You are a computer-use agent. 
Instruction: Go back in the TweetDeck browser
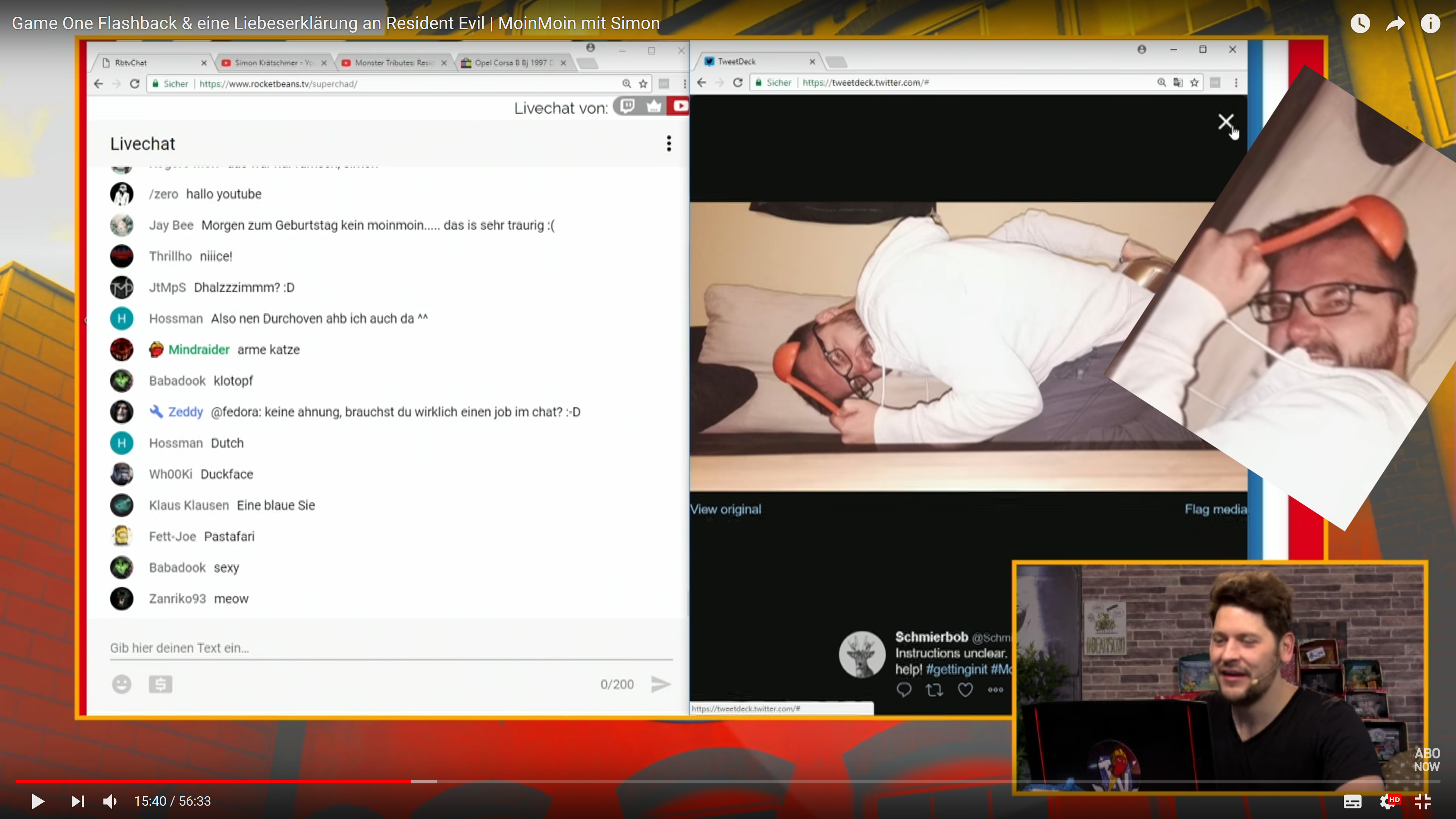(701, 83)
